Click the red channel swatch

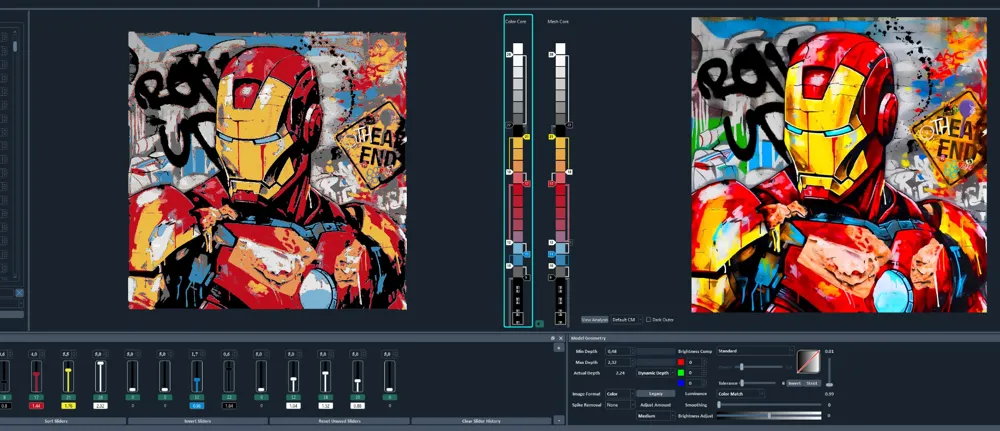[x=681, y=362]
